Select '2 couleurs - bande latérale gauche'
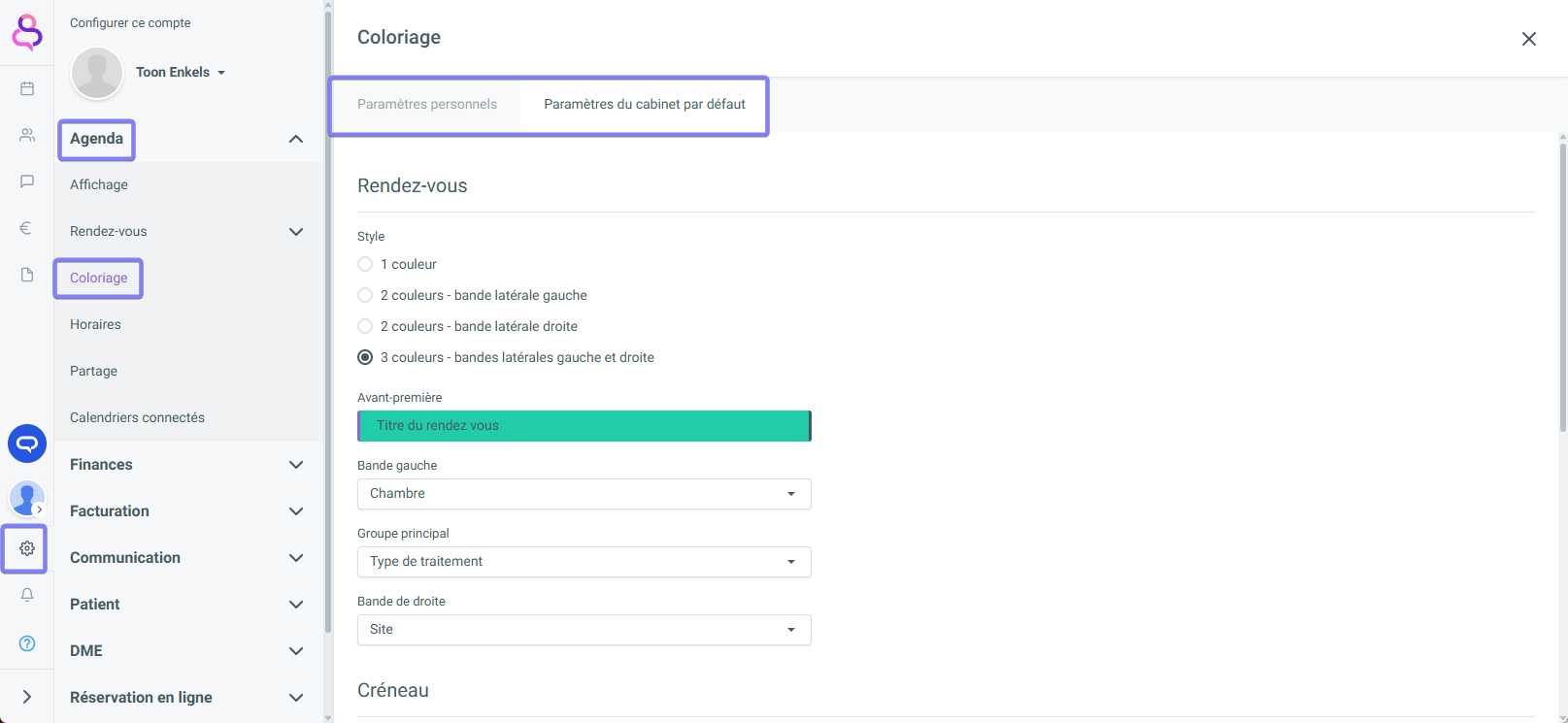This screenshot has height=723, width=1568. pos(365,295)
